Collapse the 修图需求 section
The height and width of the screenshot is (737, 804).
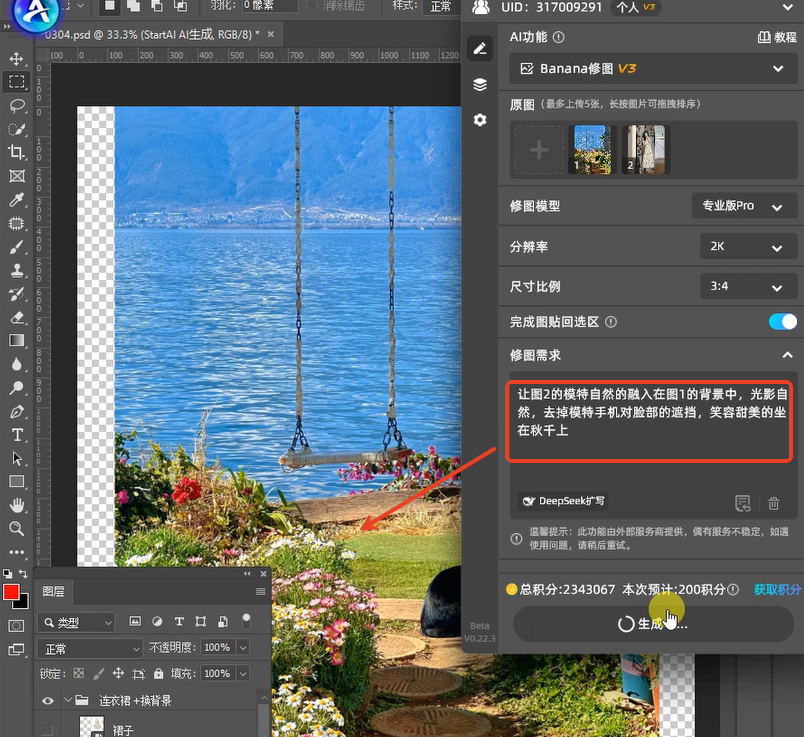tap(787, 355)
